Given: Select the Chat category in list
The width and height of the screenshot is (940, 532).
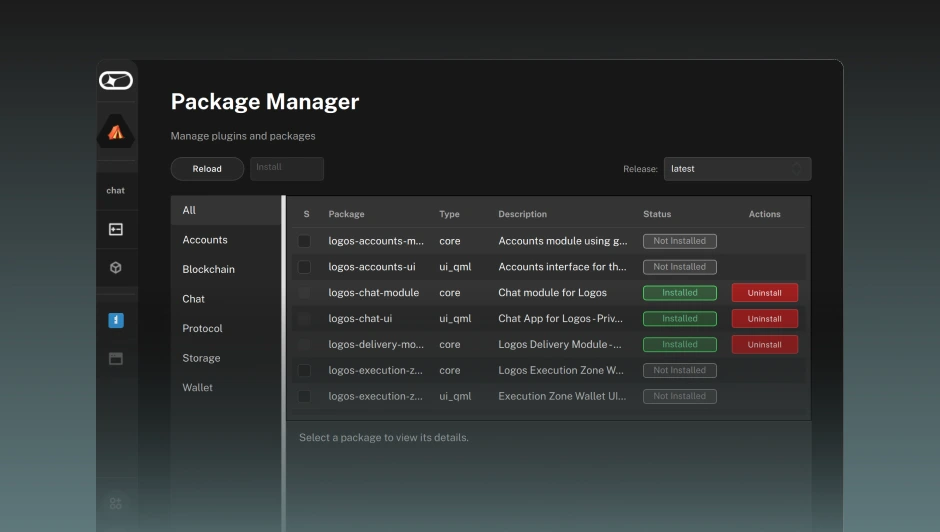Looking at the screenshot, I should [x=226, y=299].
